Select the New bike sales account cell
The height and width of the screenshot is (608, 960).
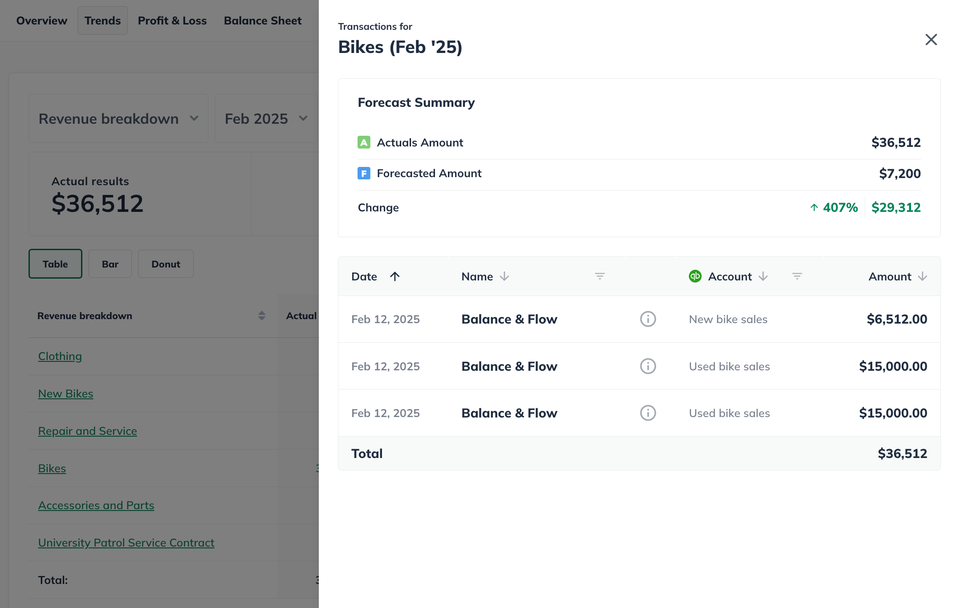[x=728, y=319]
